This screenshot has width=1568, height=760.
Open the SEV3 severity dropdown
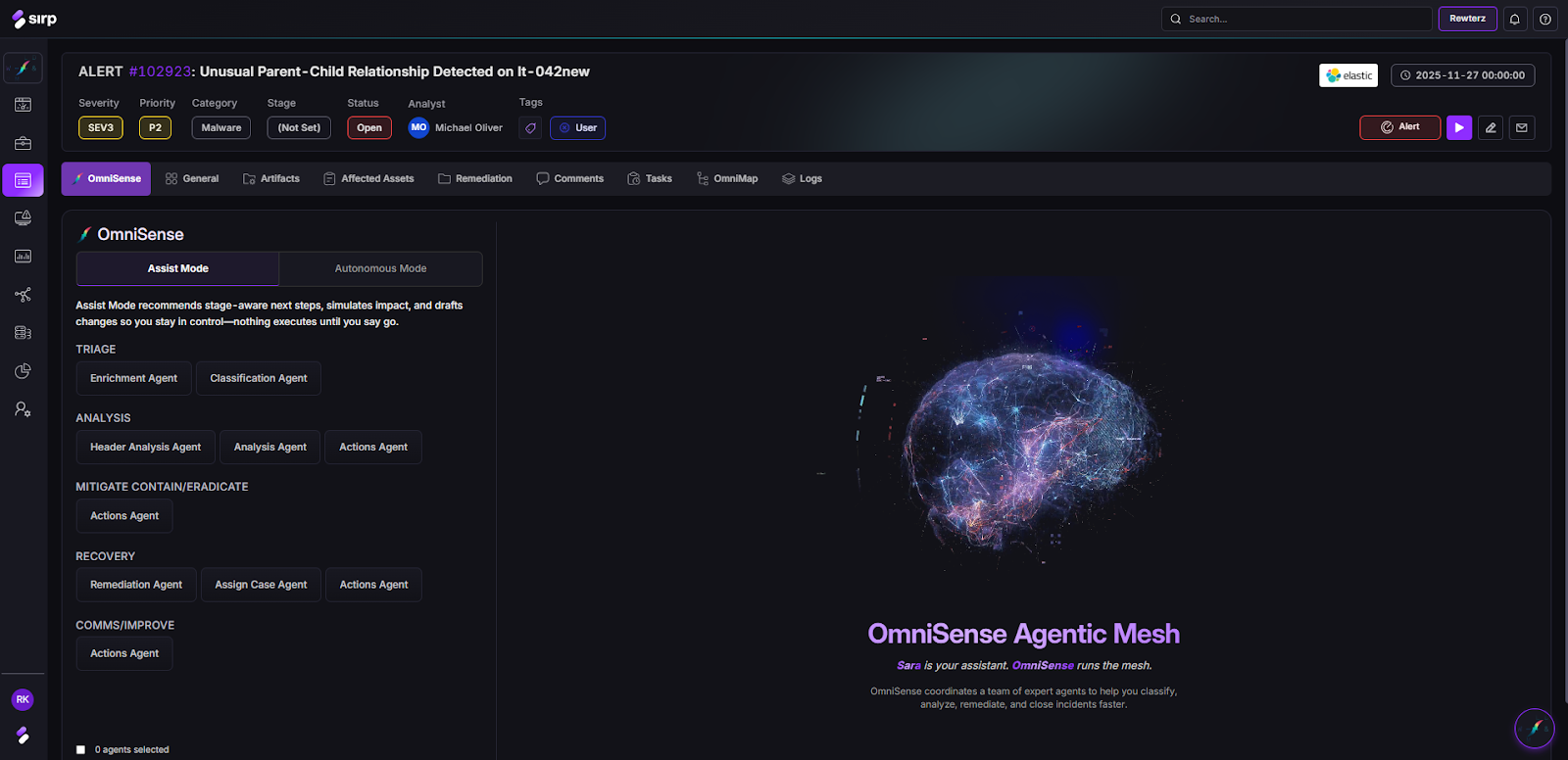101,128
